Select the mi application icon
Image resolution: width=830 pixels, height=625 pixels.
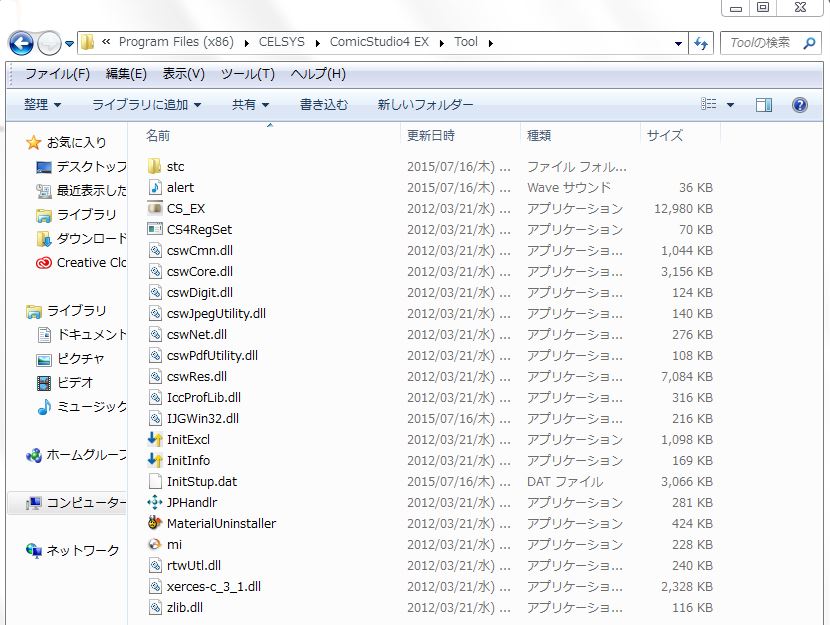point(155,545)
